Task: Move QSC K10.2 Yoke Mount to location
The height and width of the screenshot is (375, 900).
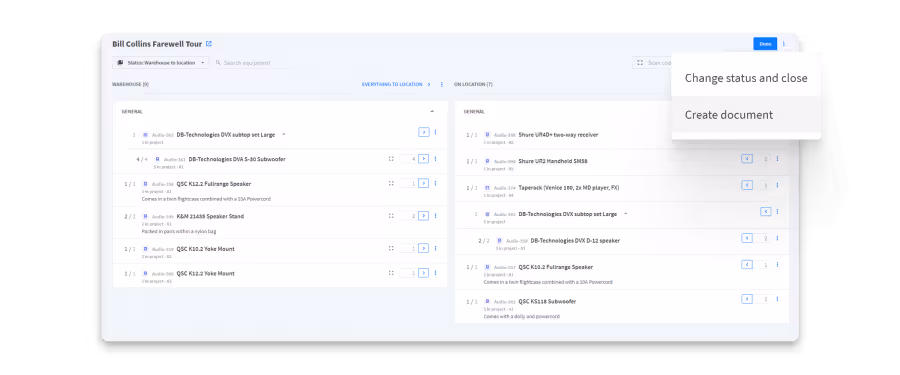Action: pyautogui.click(x=424, y=248)
